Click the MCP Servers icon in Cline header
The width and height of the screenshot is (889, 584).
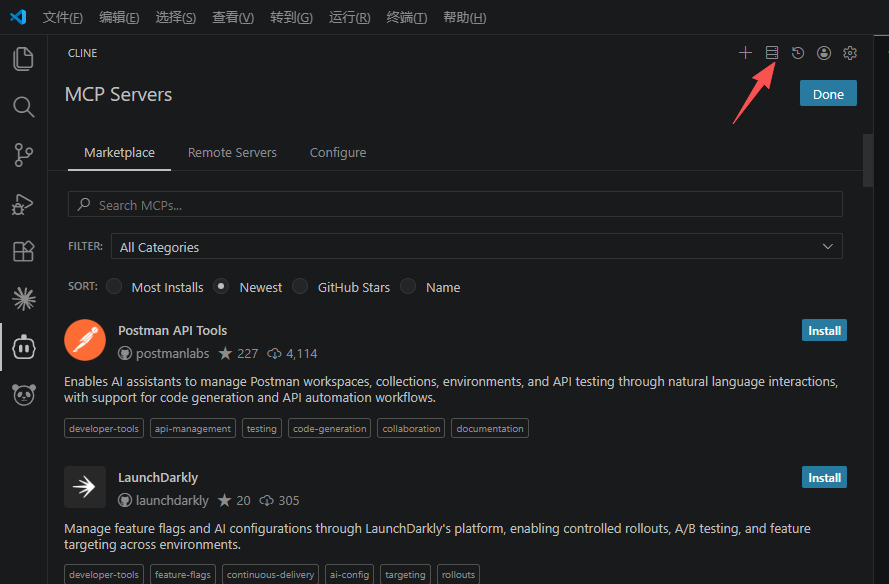tap(772, 53)
